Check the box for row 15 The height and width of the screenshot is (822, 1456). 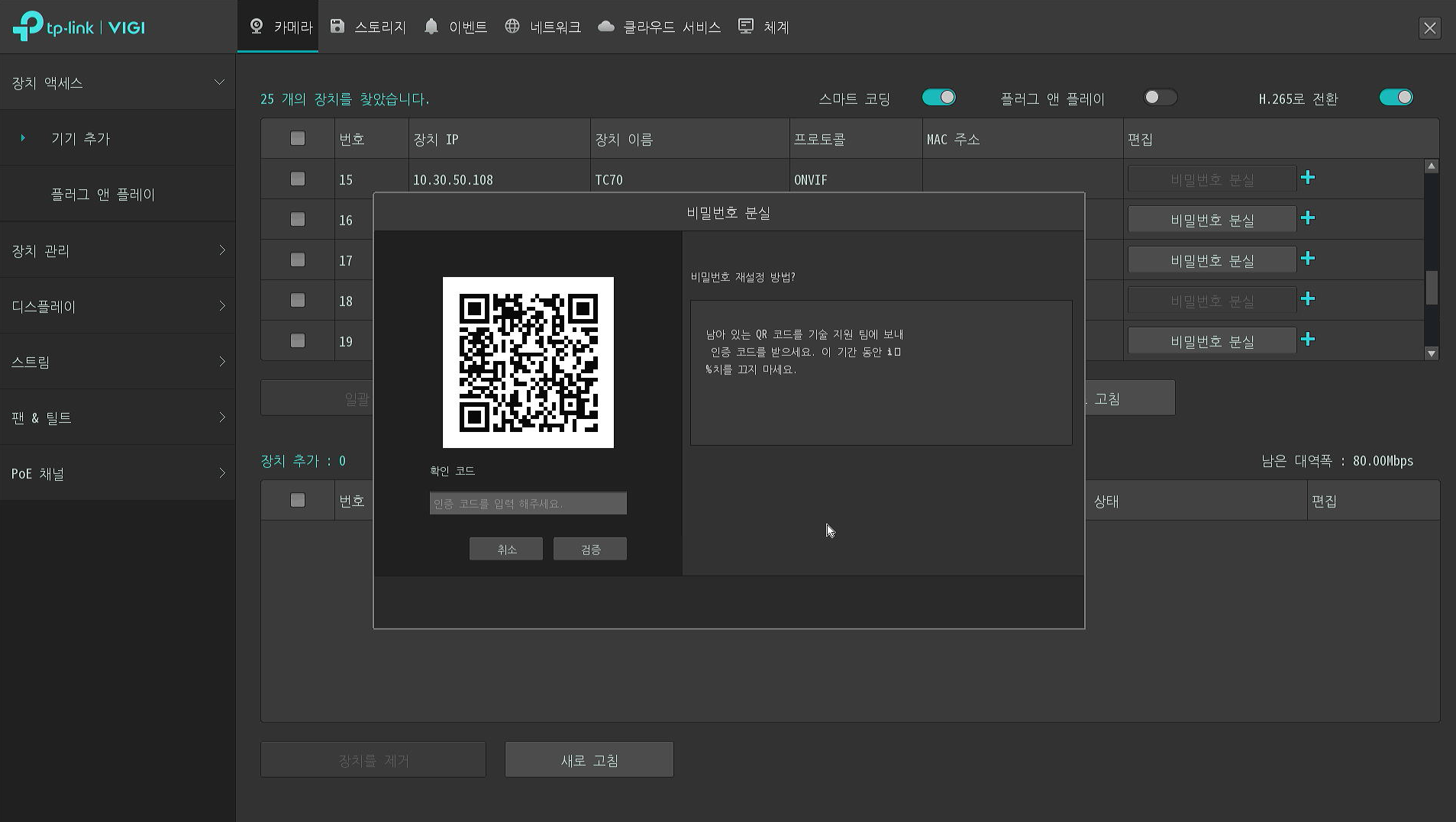point(298,179)
